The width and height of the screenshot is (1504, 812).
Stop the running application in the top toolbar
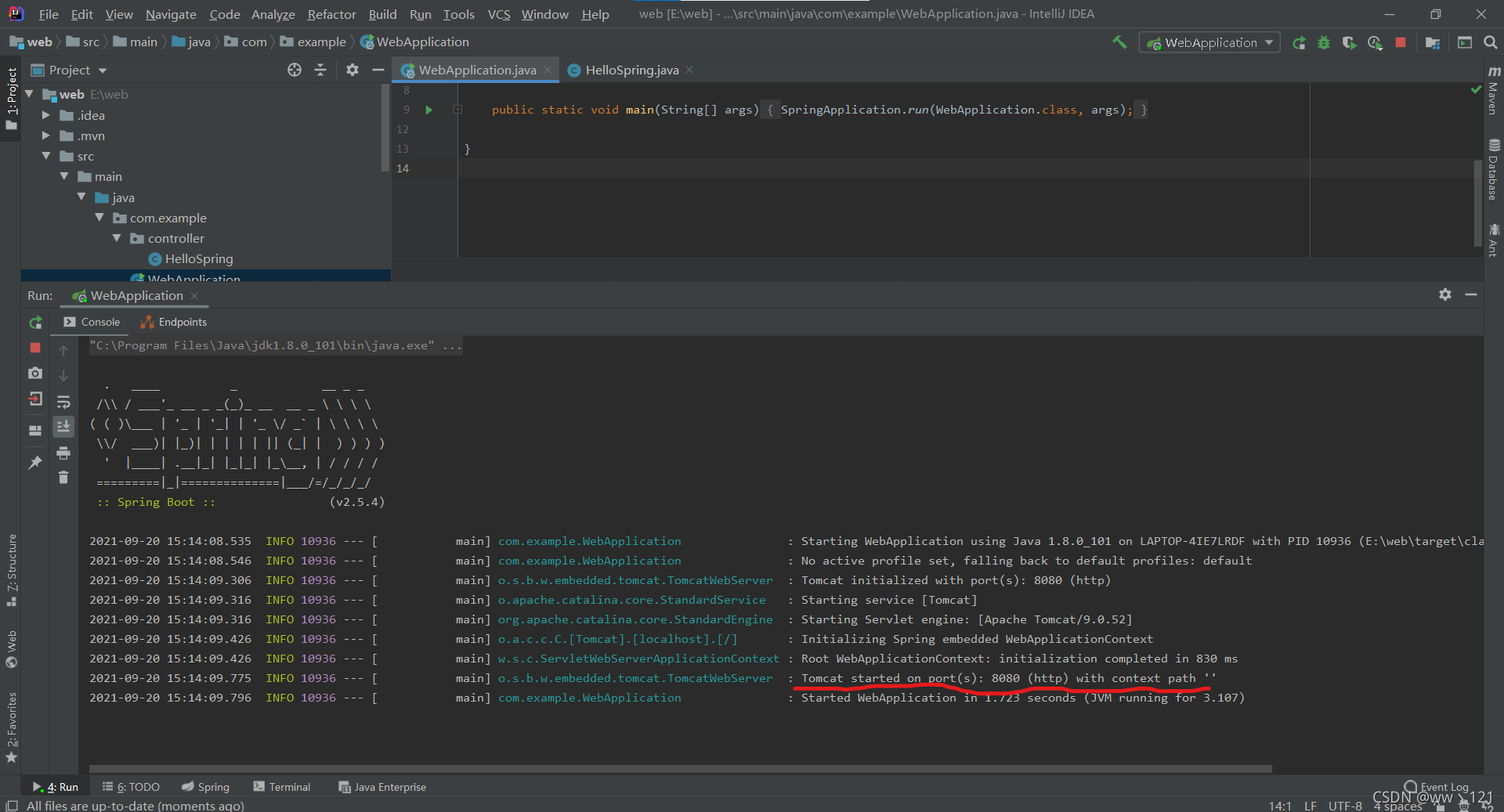click(1401, 43)
